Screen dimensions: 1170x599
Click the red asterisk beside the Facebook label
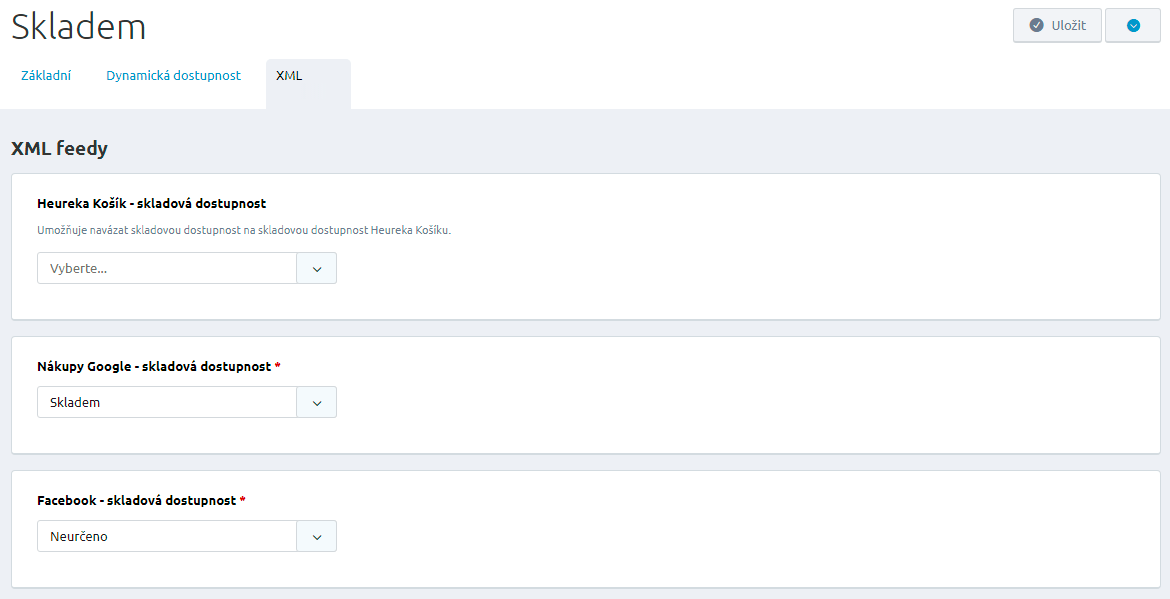[x=243, y=500]
